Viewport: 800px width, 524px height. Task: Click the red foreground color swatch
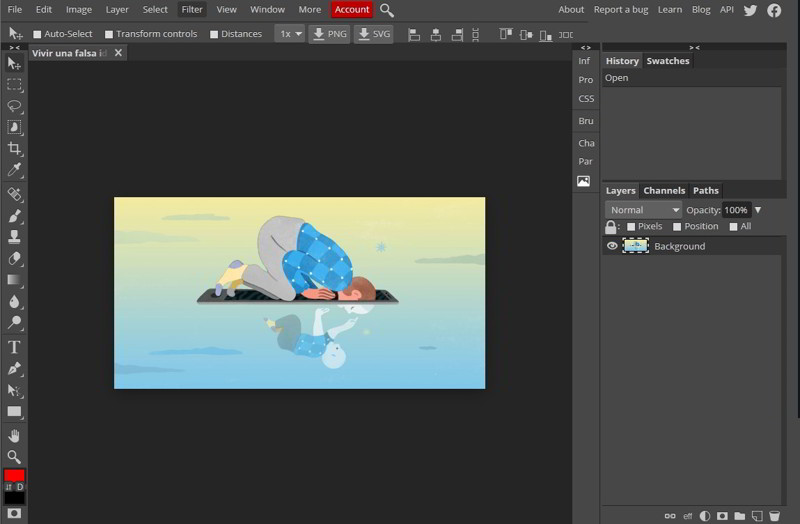click(x=14, y=477)
